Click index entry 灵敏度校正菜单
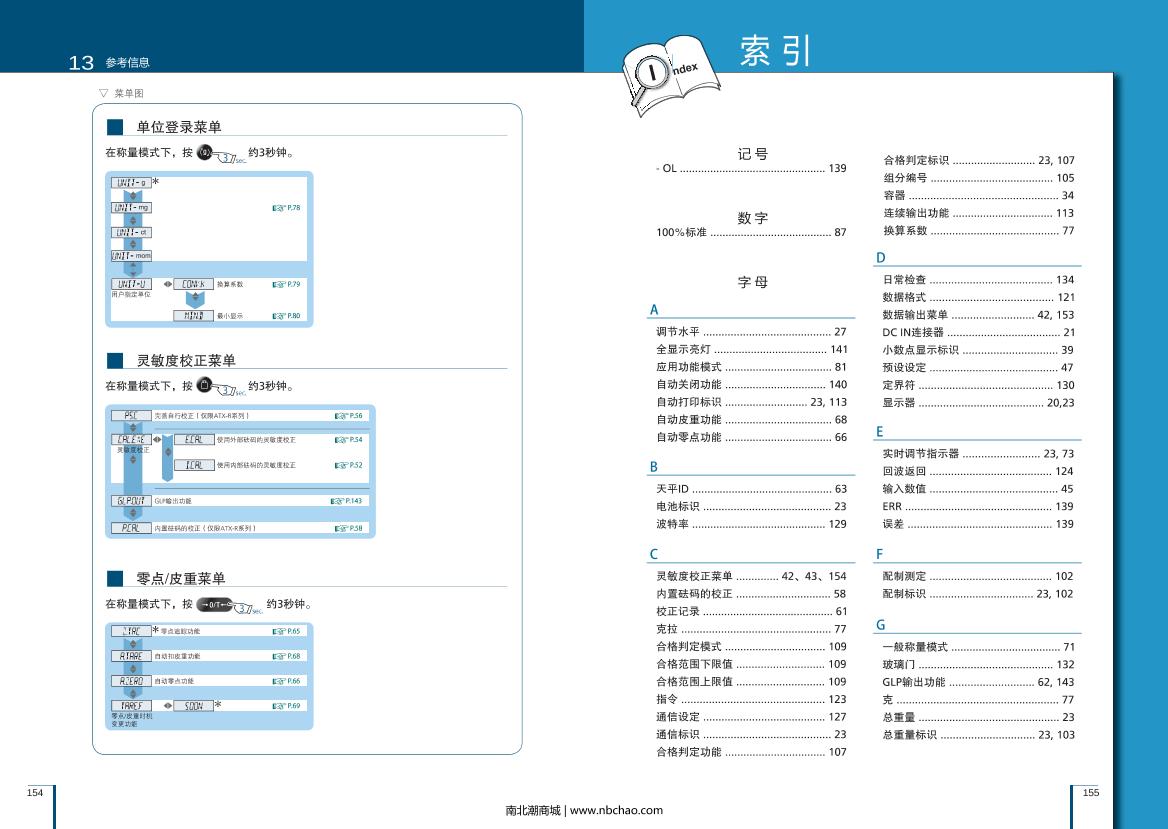1168x829 pixels. (x=751, y=576)
